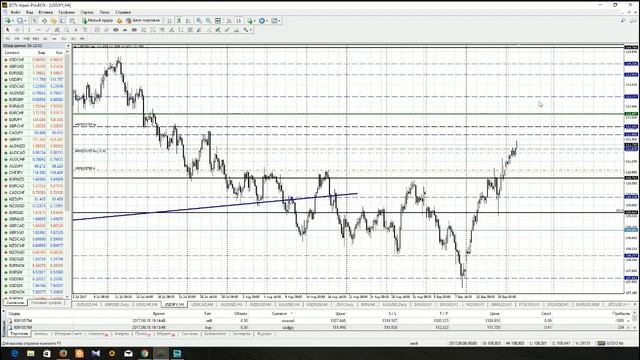Open the Вставка menu
This screenshot has height=360, width=640.
coord(45,12)
